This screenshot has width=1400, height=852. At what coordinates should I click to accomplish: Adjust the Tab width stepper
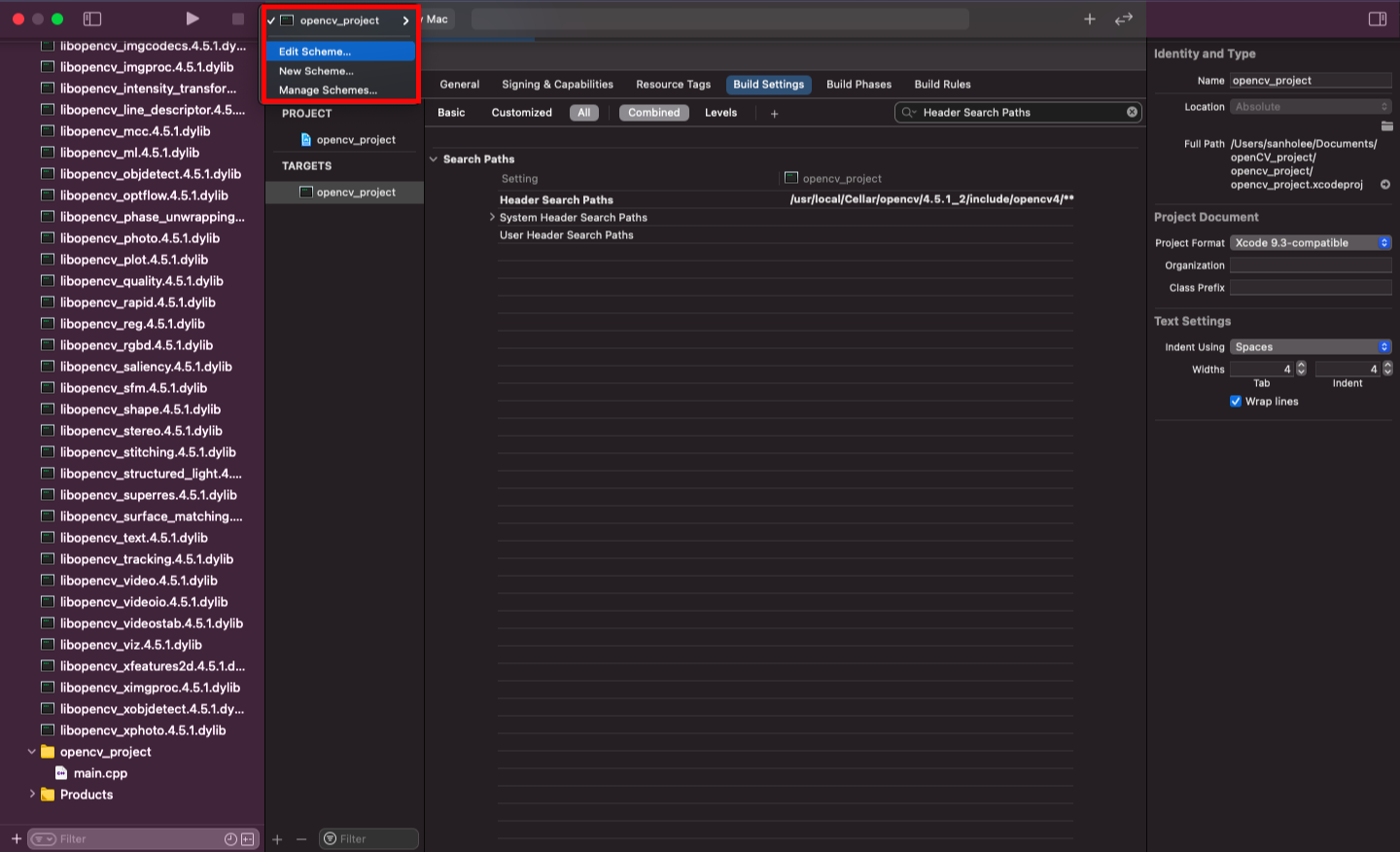(x=1302, y=369)
